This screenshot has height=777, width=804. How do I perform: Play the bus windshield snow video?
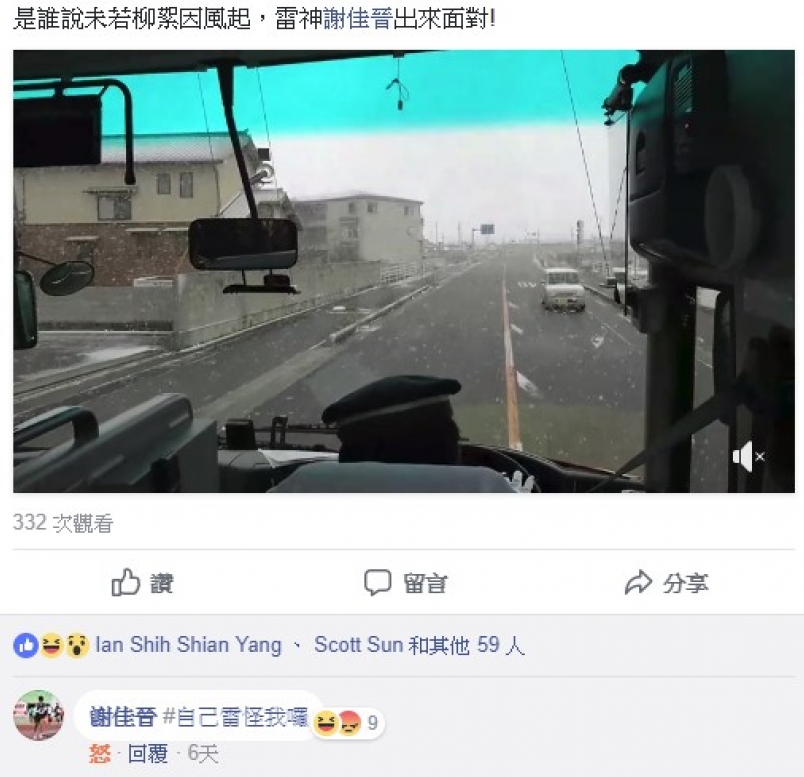pyautogui.click(x=404, y=271)
